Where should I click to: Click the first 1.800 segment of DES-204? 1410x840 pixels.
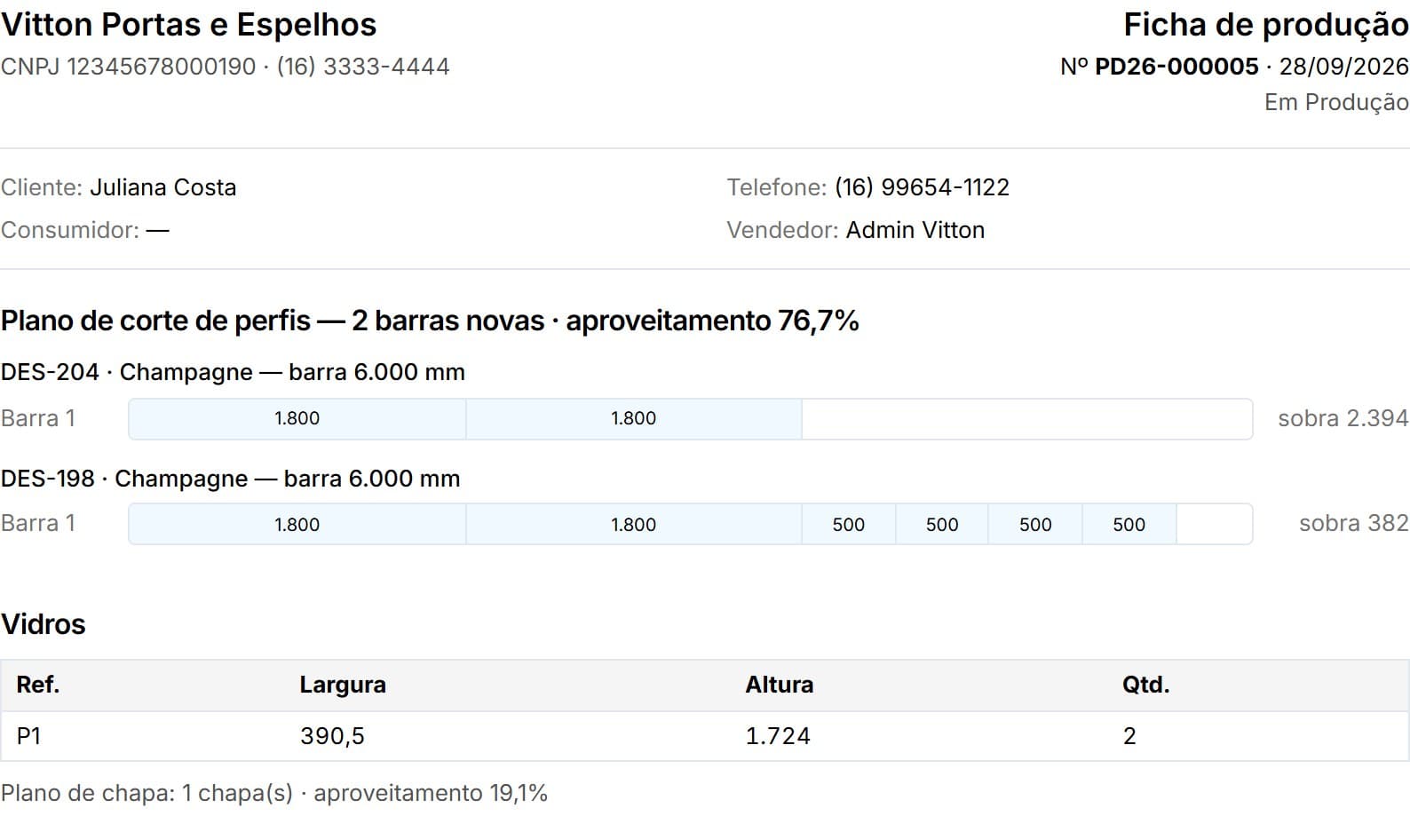[x=297, y=419]
